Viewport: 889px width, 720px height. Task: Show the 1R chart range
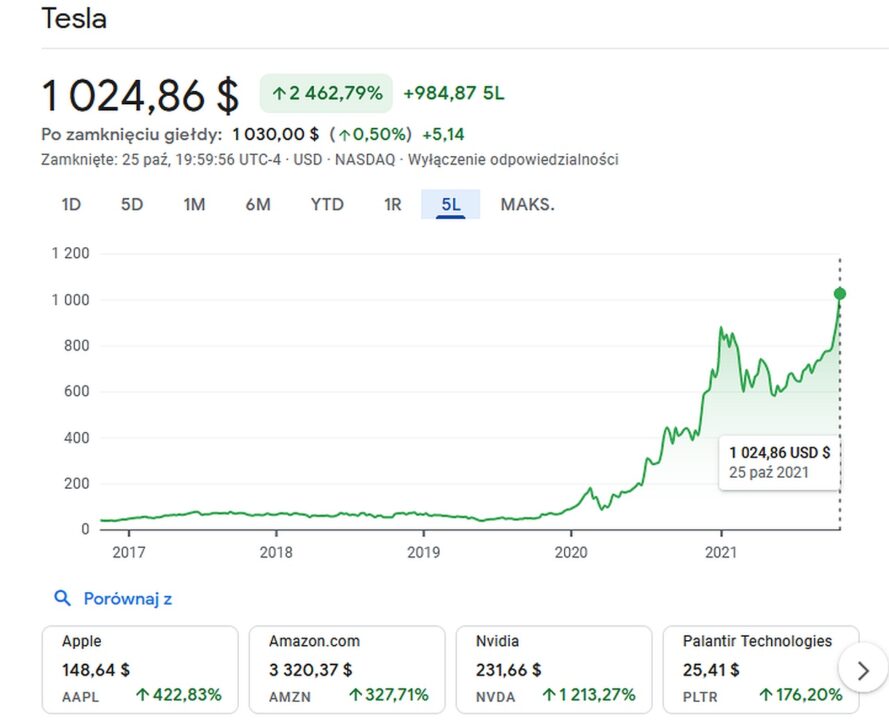pos(392,204)
